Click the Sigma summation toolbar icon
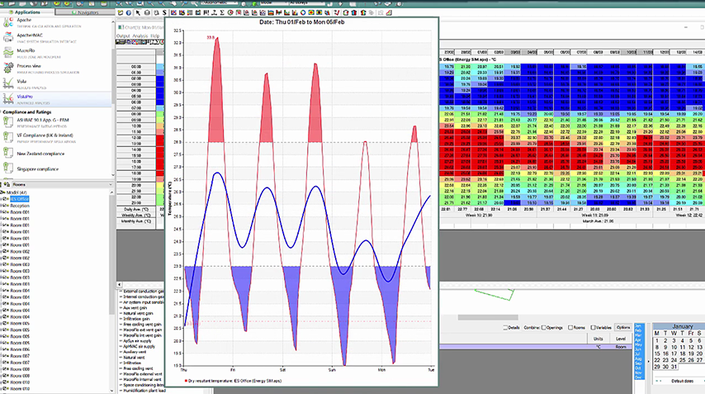Viewport: 705px width, 394px height. click(x=222, y=13)
